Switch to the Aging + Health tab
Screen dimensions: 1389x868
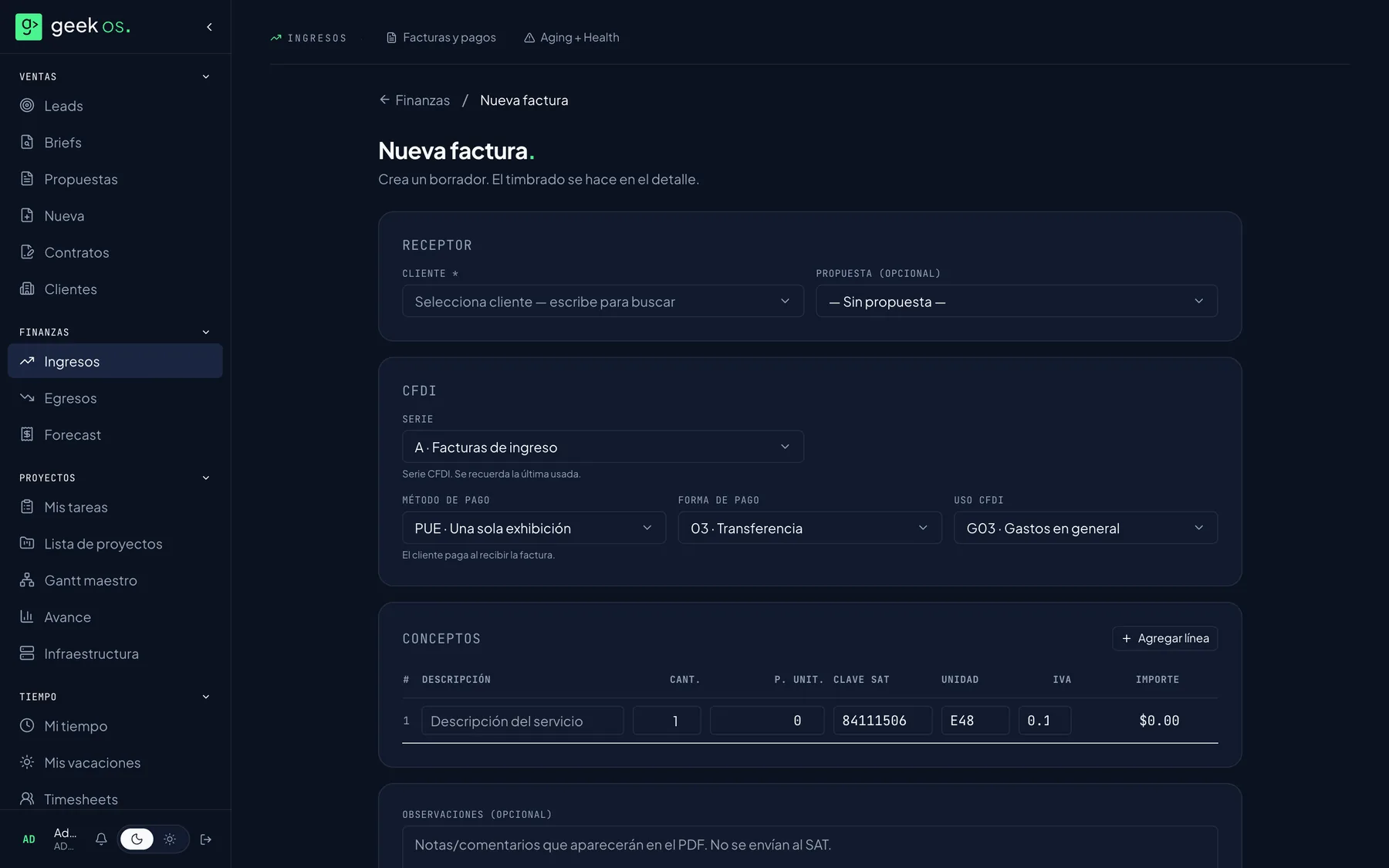tap(572, 38)
